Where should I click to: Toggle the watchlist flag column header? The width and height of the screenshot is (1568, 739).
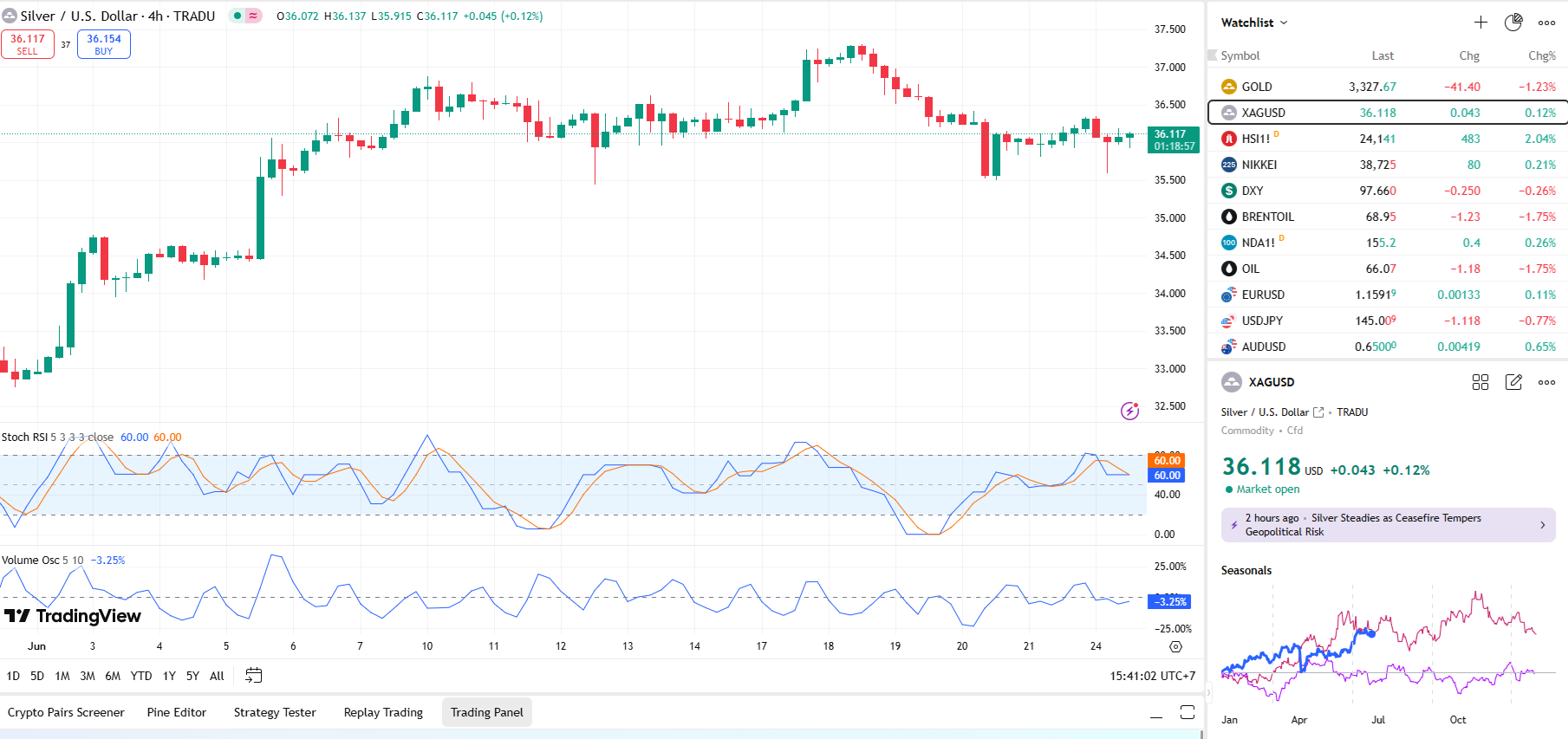(x=1213, y=55)
